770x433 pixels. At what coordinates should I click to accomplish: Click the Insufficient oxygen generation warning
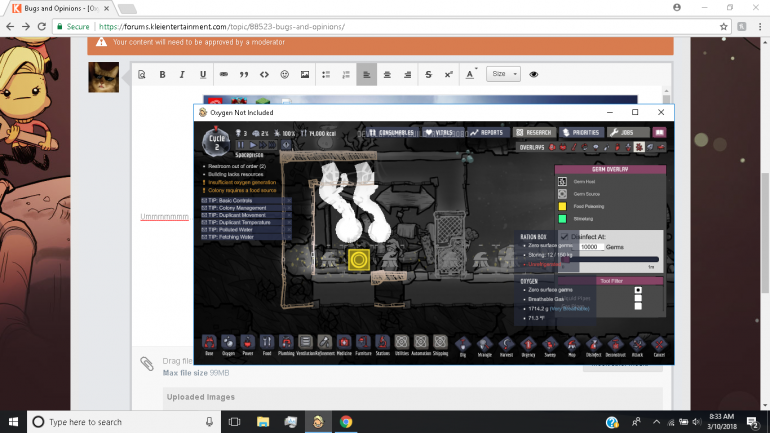pyautogui.click(x=242, y=182)
